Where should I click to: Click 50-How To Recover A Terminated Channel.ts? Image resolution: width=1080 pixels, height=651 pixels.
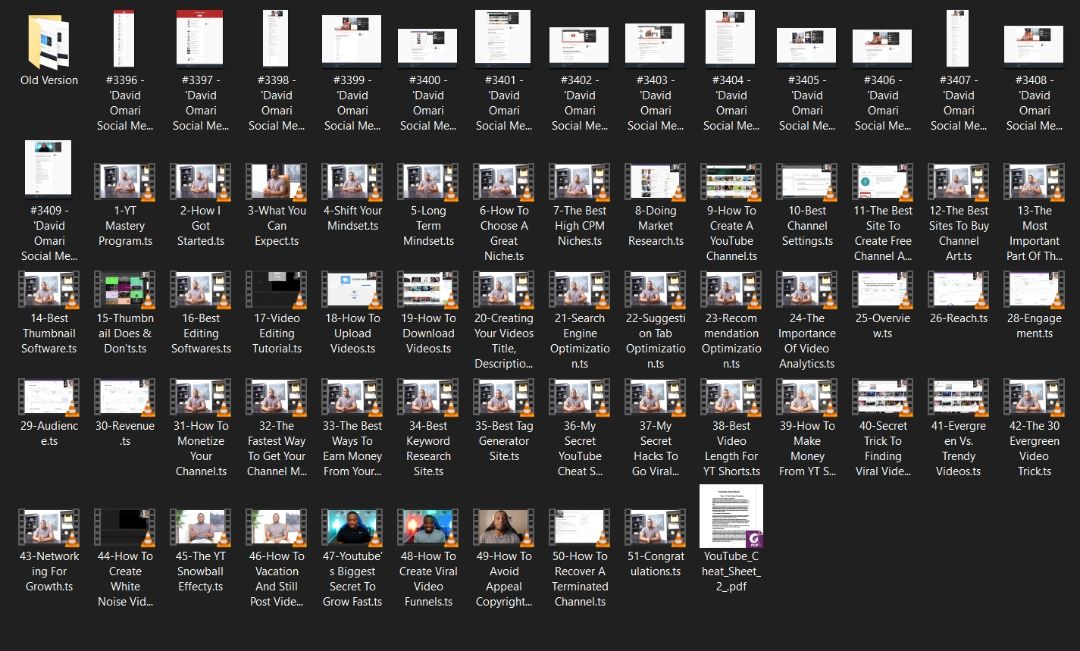click(x=580, y=528)
